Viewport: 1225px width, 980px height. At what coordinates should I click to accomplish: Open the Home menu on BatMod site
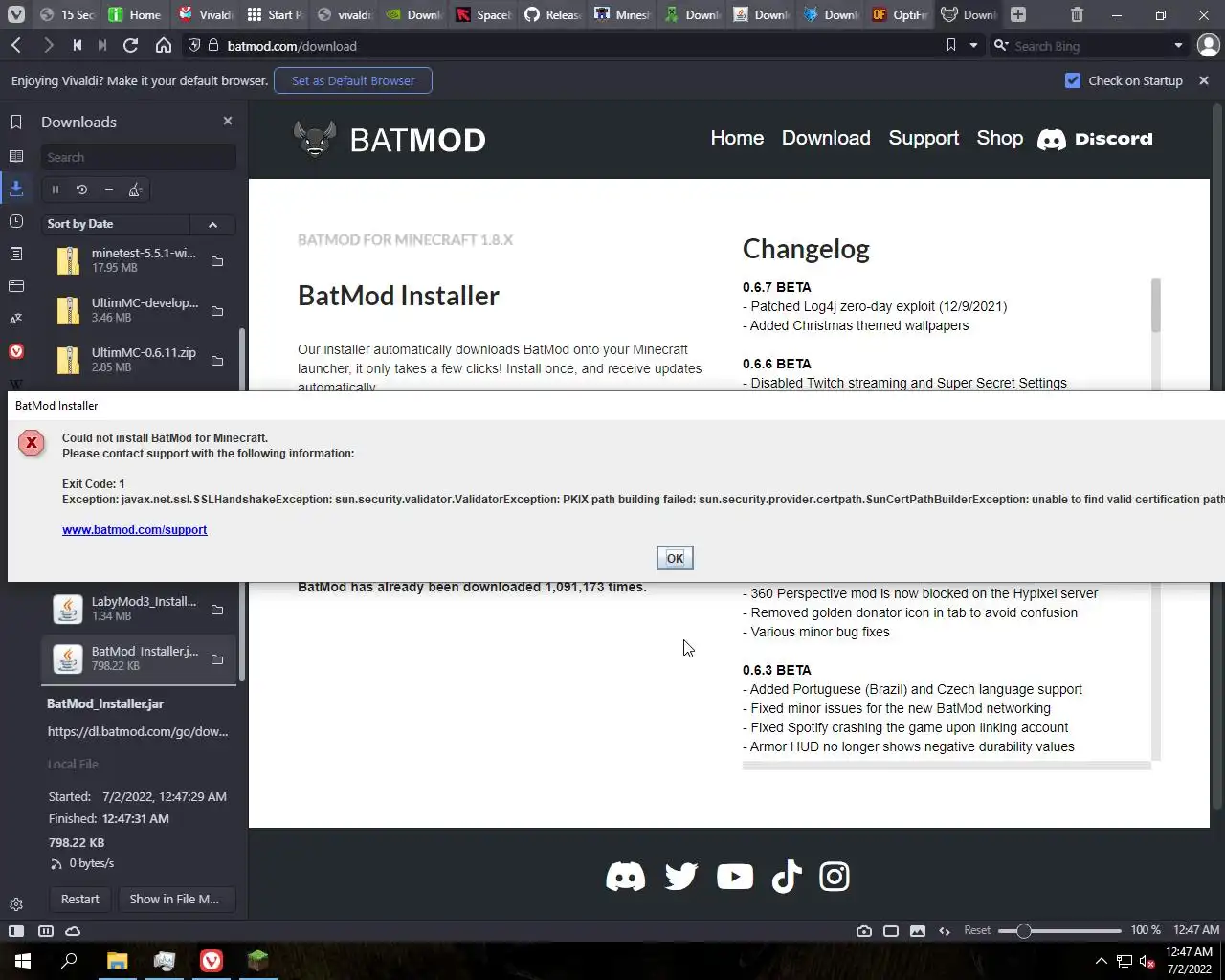tap(737, 138)
